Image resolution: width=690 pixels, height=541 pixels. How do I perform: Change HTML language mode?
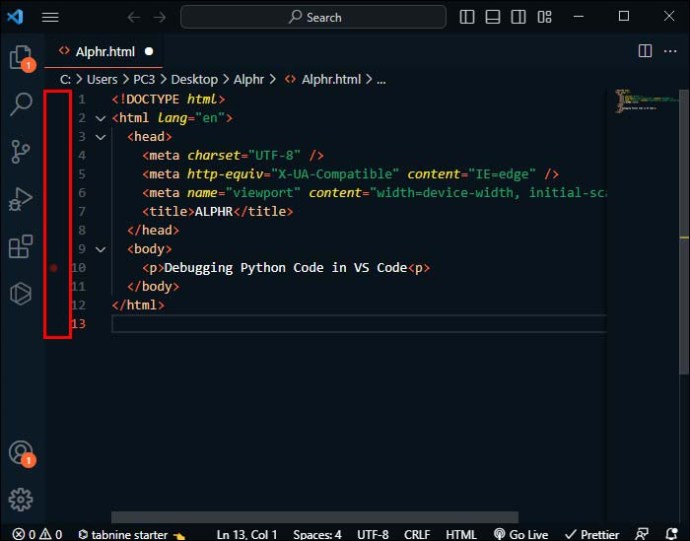461,534
